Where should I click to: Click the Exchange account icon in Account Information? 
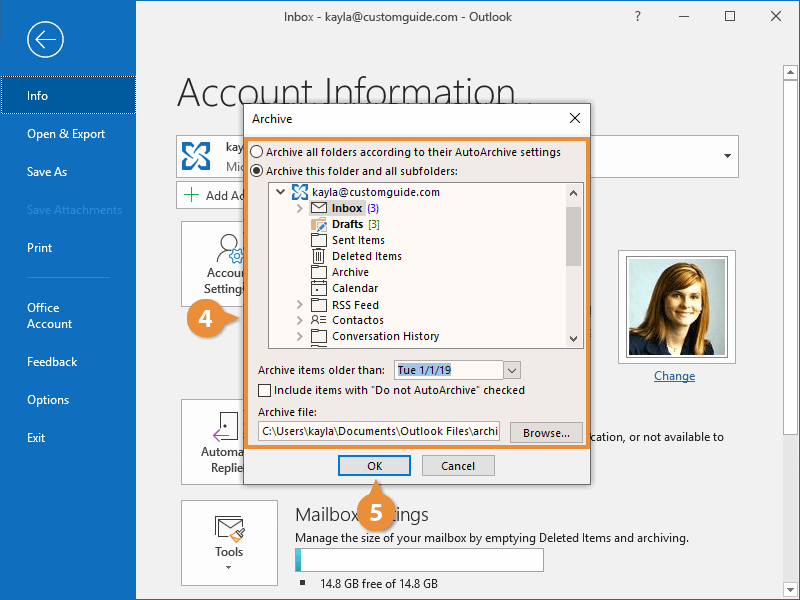coord(196,156)
